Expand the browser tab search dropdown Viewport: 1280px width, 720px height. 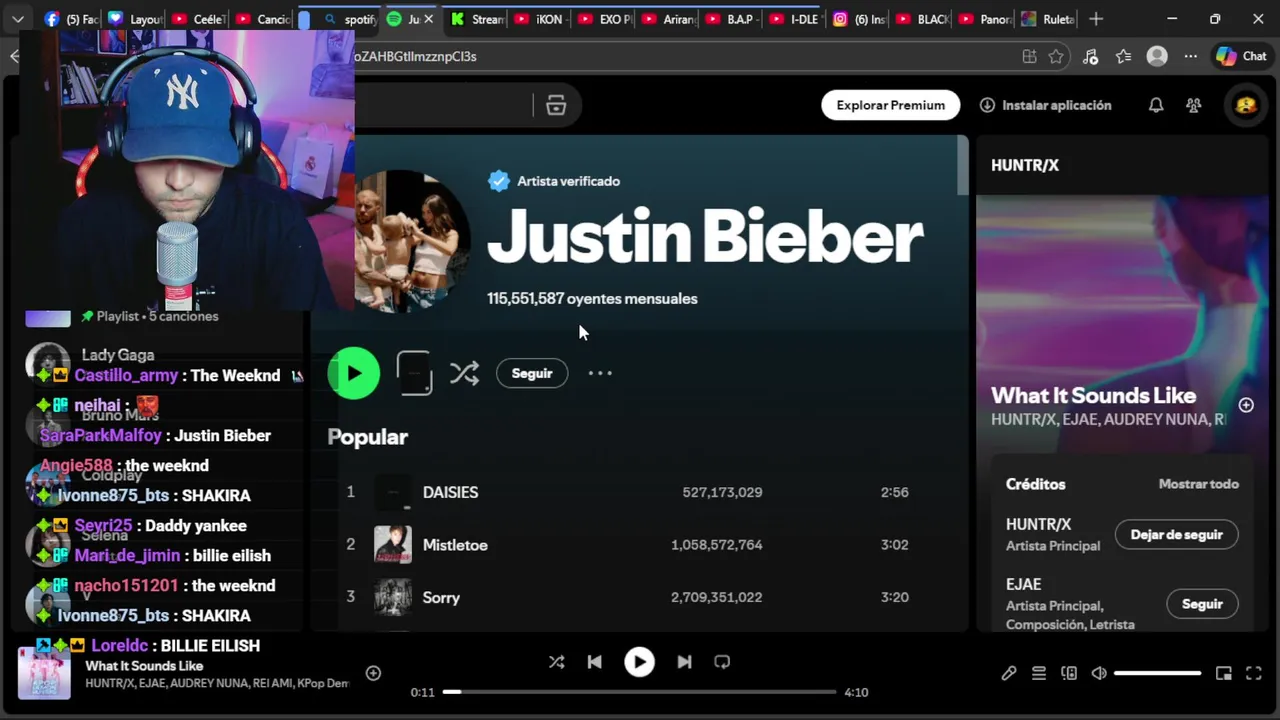(18, 19)
